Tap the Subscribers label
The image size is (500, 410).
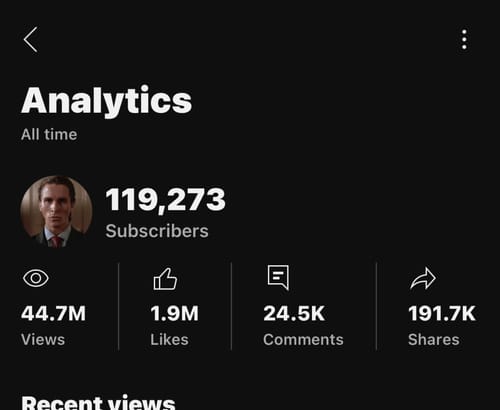pyautogui.click(x=157, y=231)
